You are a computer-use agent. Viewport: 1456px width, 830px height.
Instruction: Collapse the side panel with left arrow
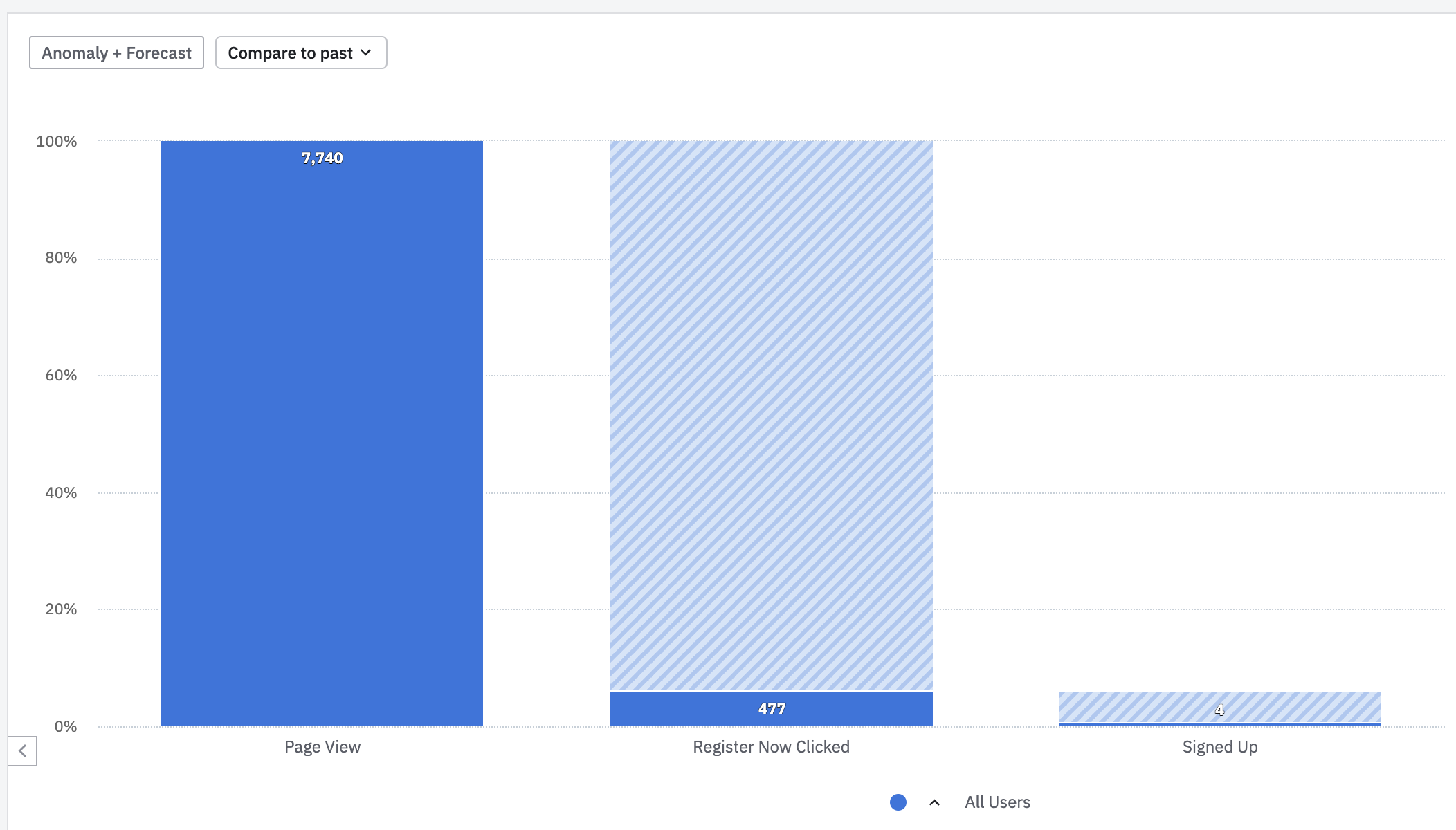pos(22,751)
